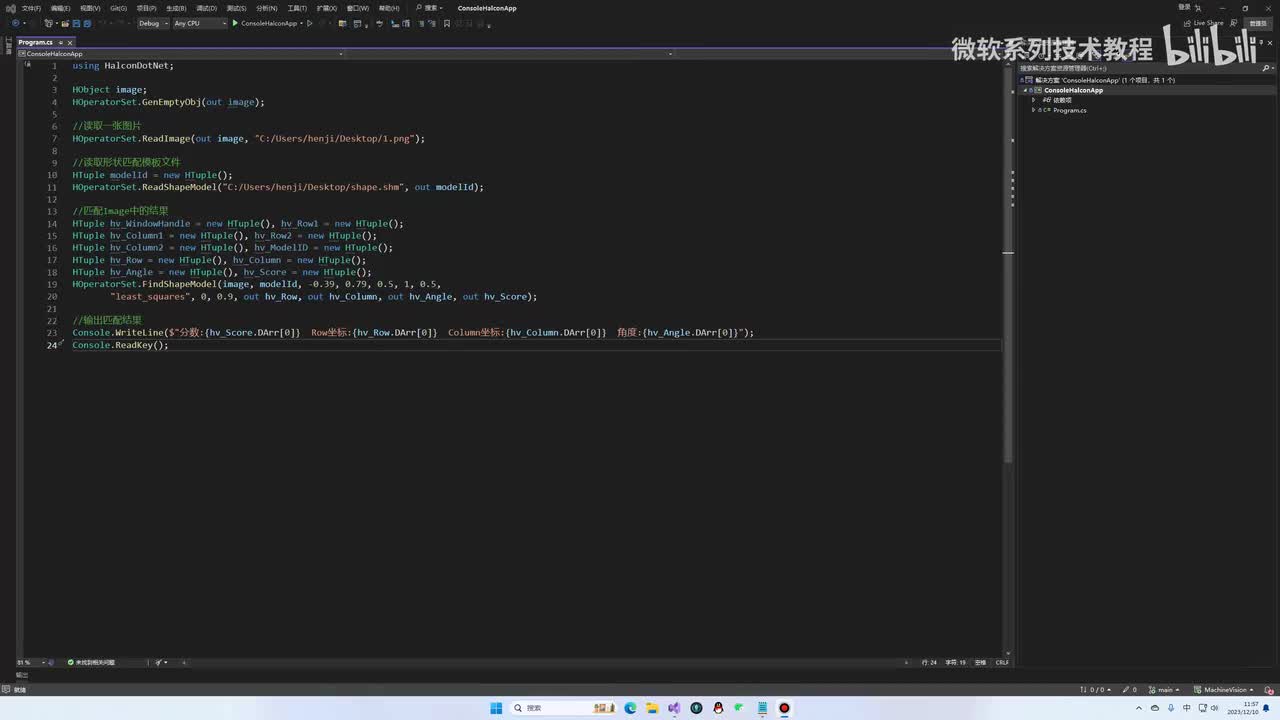Click the Windows Start button

point(496,708)
